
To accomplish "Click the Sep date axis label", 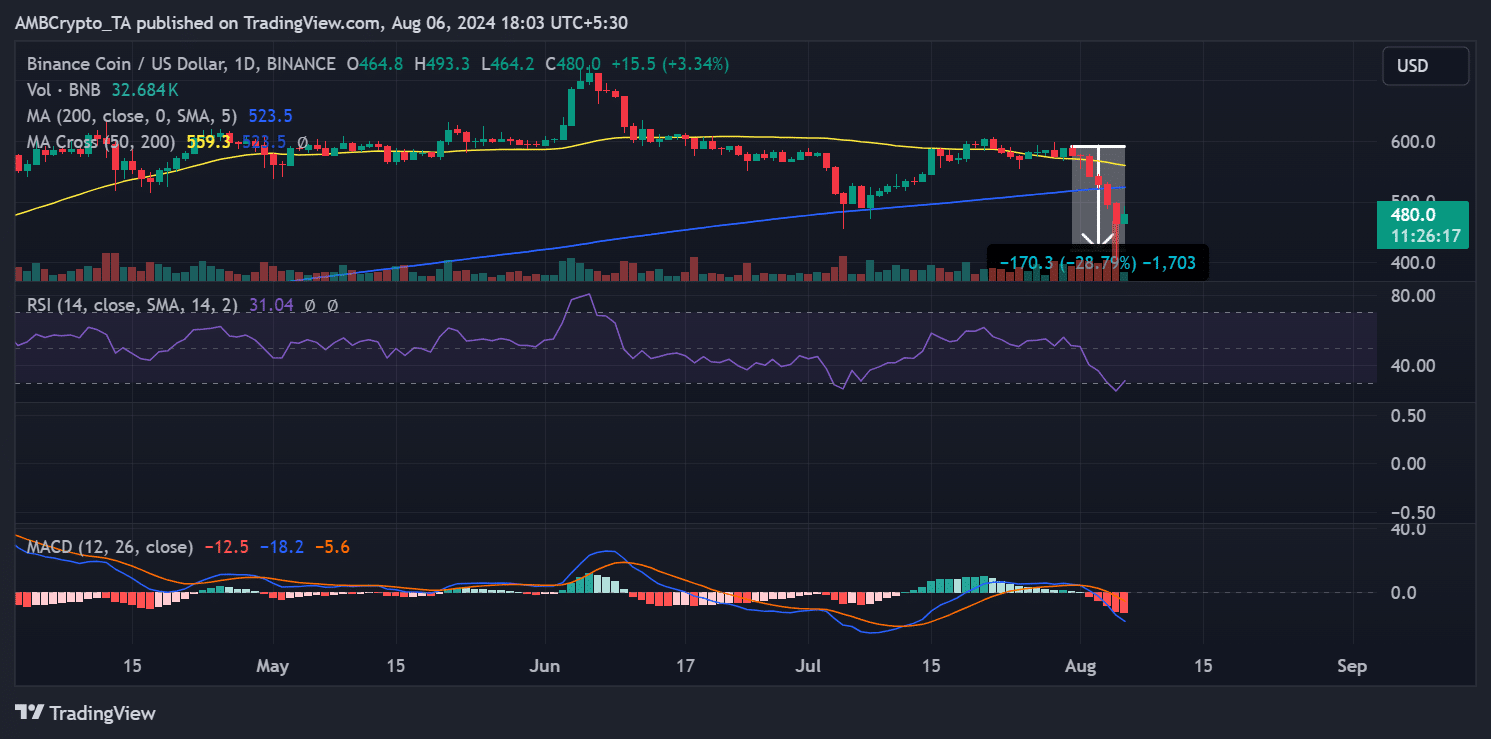I will (1352, 666).
